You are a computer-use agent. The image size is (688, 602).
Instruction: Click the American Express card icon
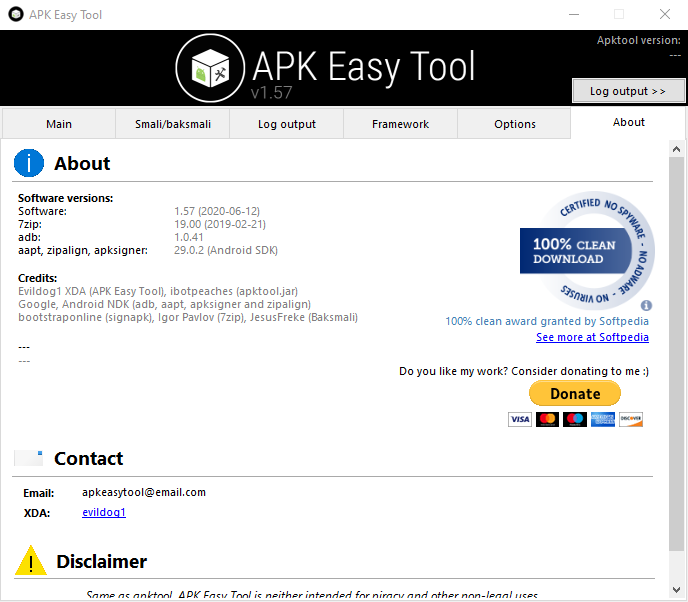[602, 419]
